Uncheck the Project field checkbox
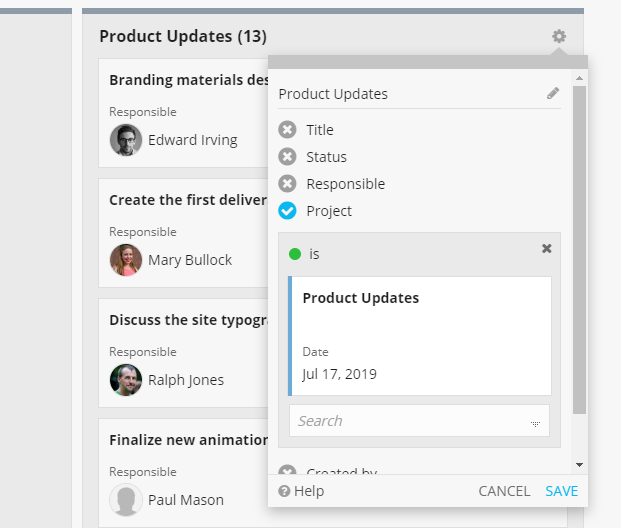The height and width of the screenshot is (528, 621). [x=288, y=211]
